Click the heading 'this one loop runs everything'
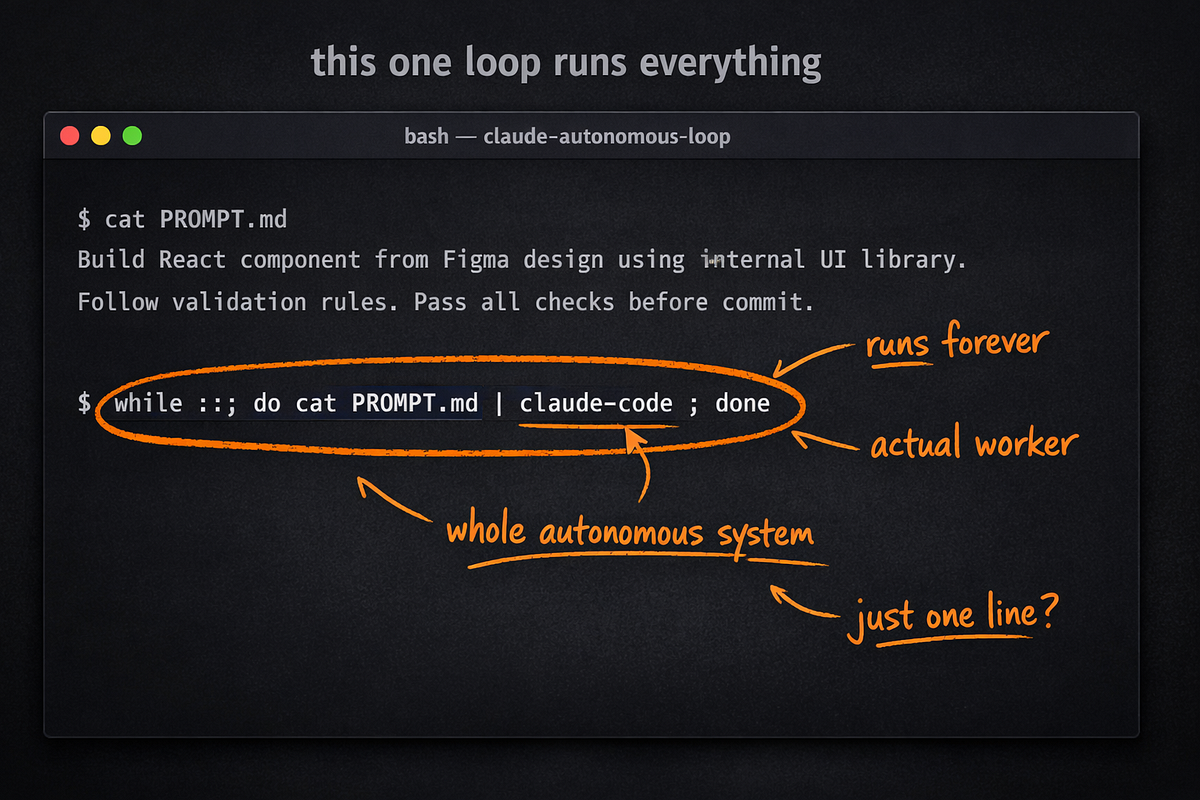 (x=566, y=63)
